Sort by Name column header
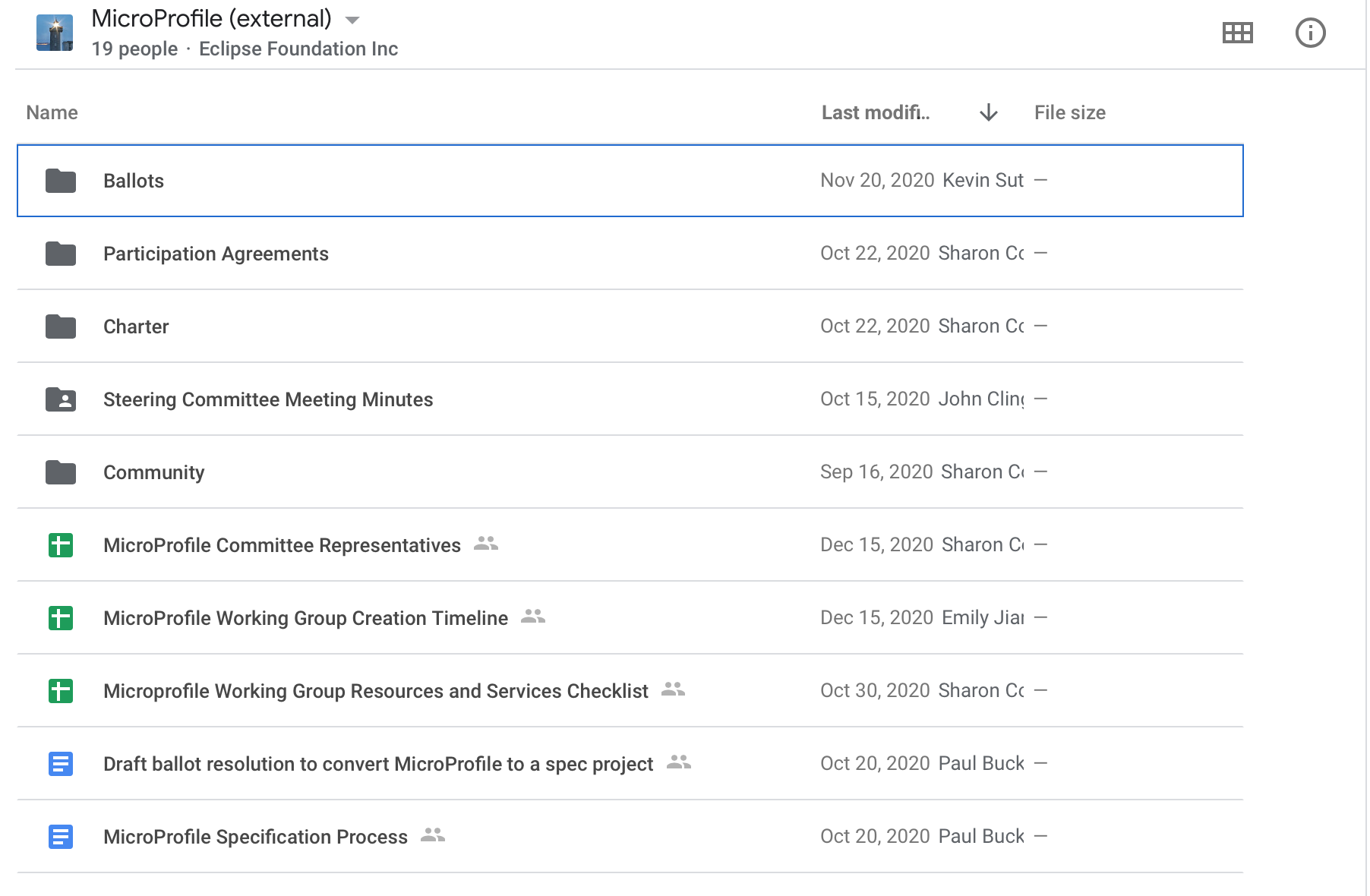Screen dimensions: 1370x896 [x=52, y=112]
